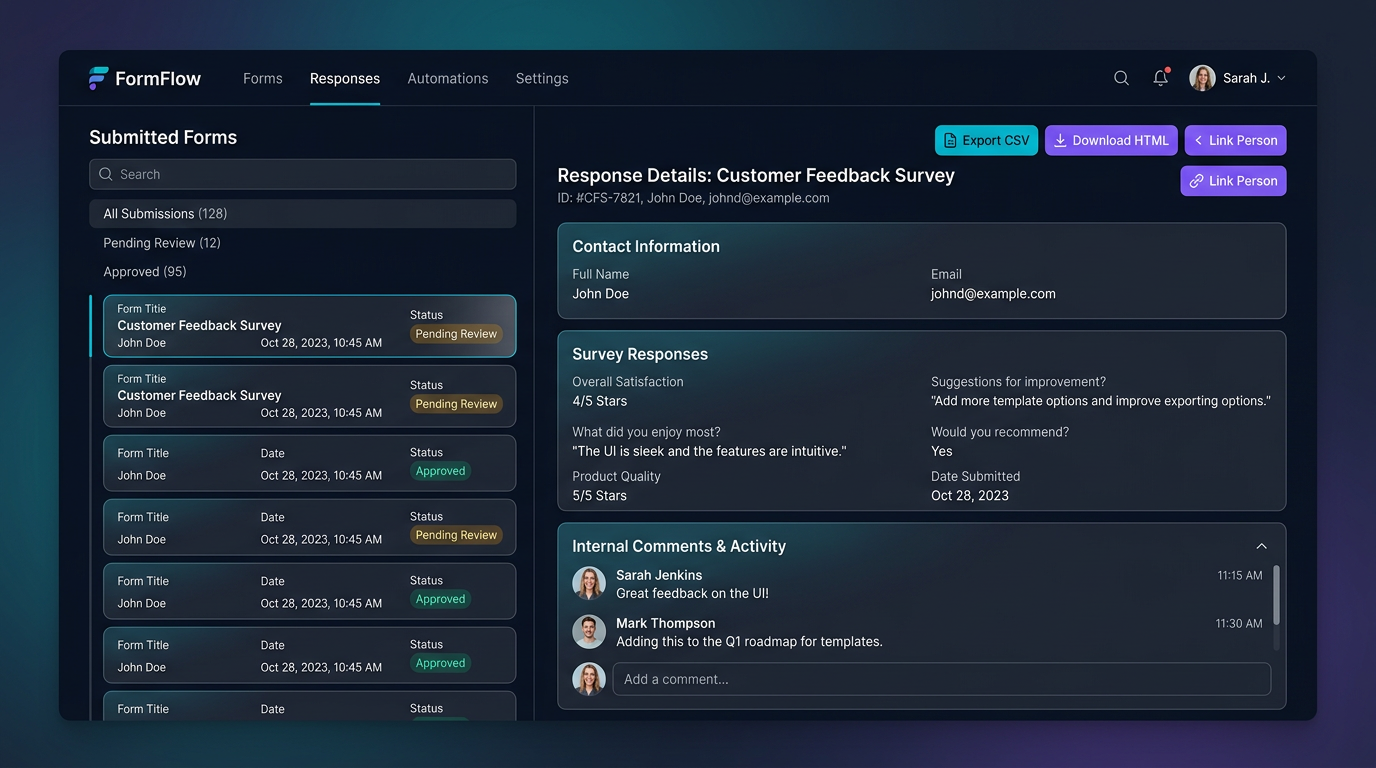Open search via the magnifier icon in header
This screenshot has height=768, width=1376.
[x=1121, y=78]
